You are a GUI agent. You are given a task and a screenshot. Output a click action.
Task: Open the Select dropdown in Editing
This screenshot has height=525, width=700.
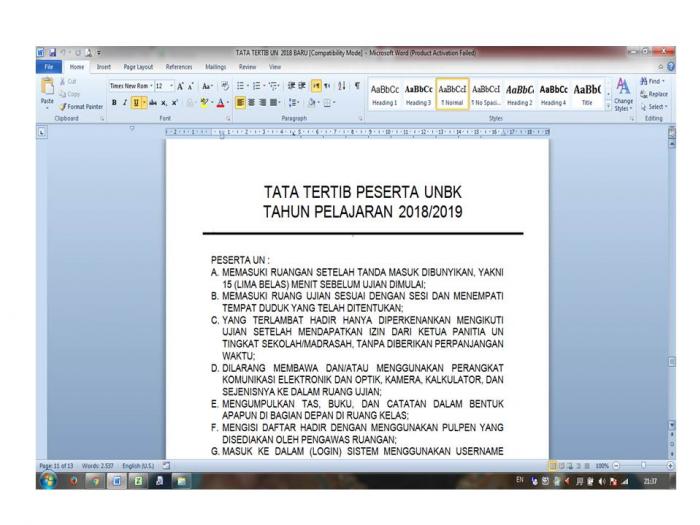coord(654,107)
